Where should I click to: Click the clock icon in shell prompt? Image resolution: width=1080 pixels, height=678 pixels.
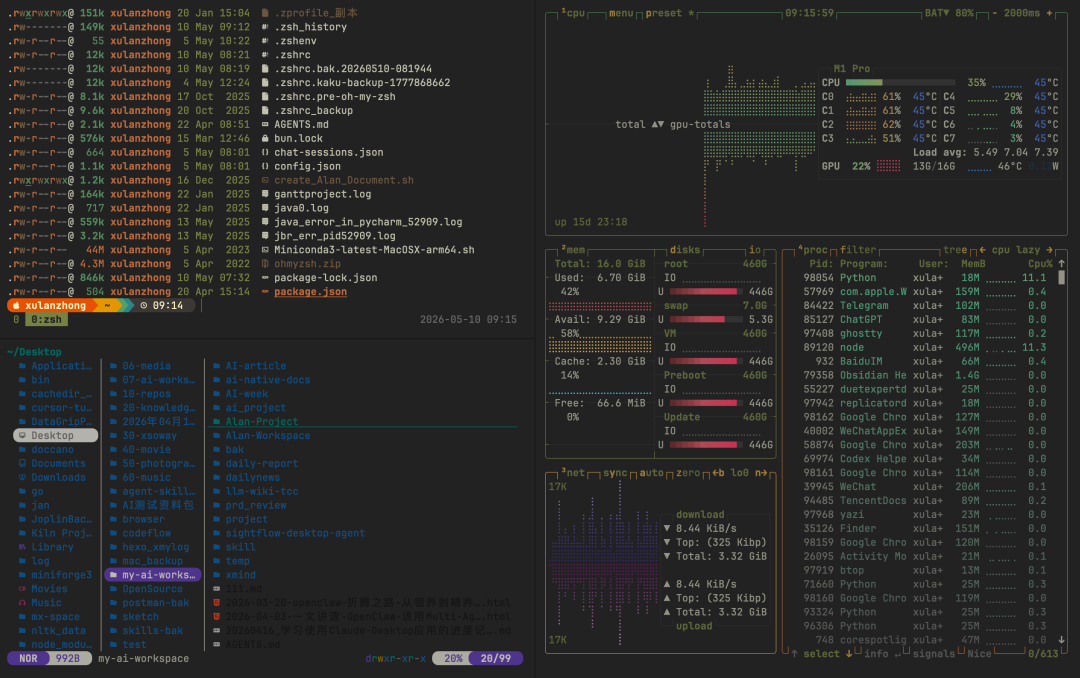[144, 305]
